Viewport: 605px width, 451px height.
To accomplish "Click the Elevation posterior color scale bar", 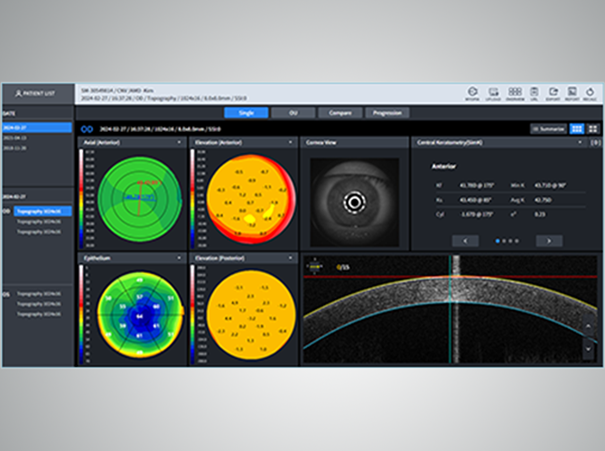I will coord(193,314).
